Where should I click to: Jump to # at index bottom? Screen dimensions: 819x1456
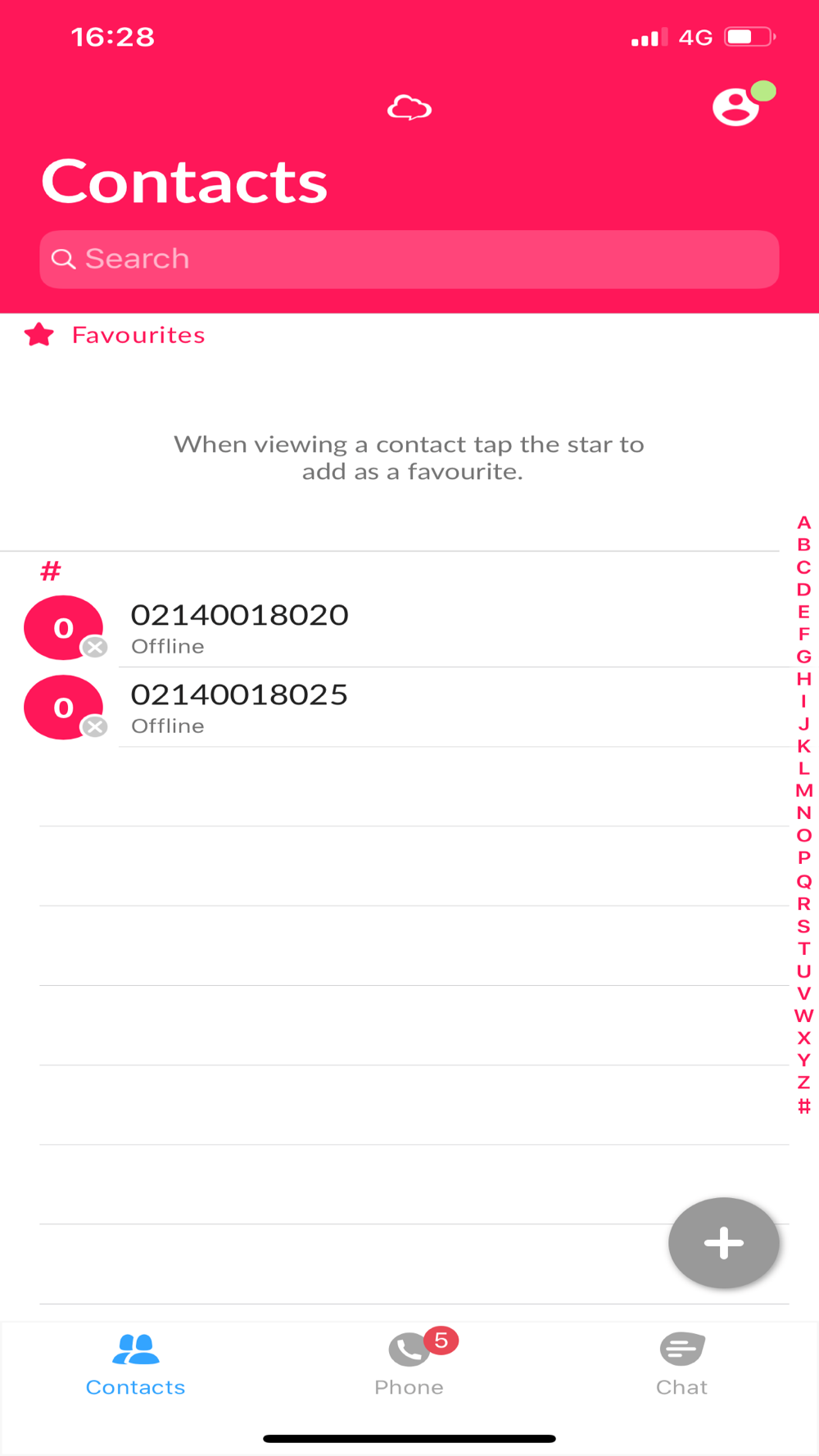pos(803,1106)
